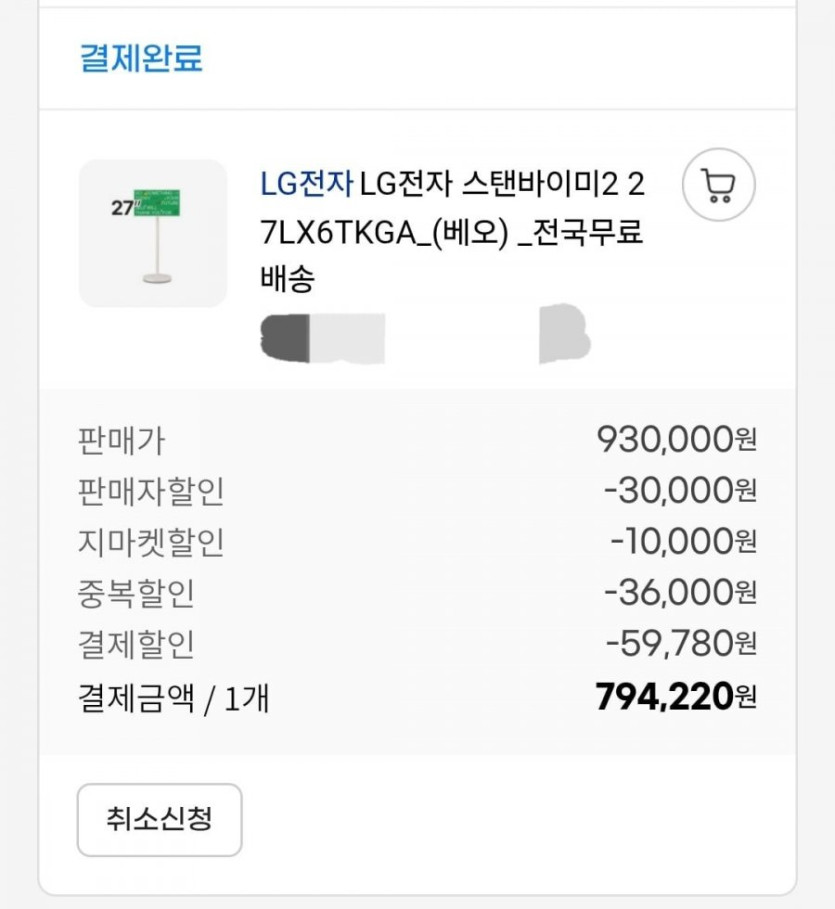Select the 결제할인 label

coord(135,645)
